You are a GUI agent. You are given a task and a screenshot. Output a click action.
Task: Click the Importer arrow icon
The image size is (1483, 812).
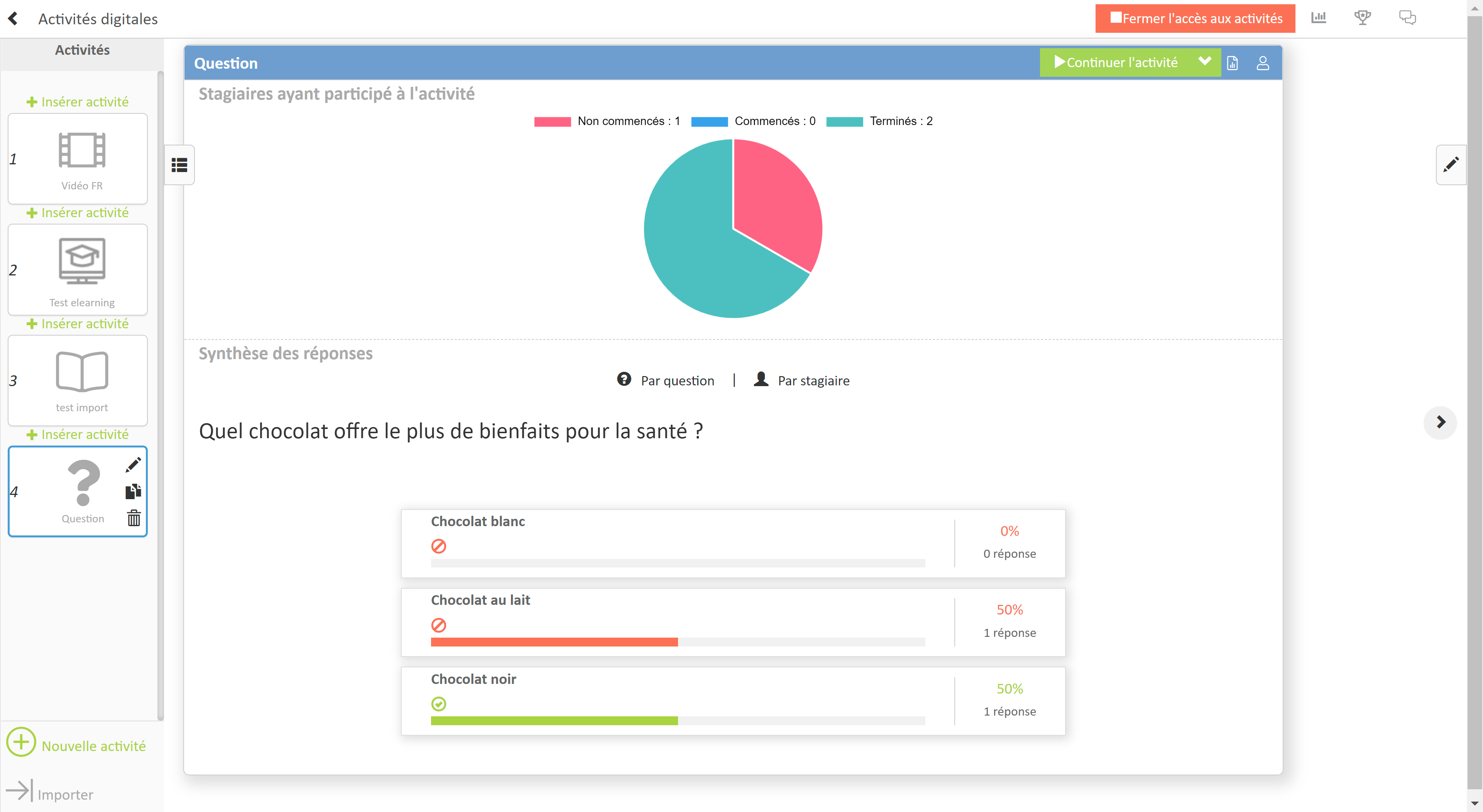point(19,790)
